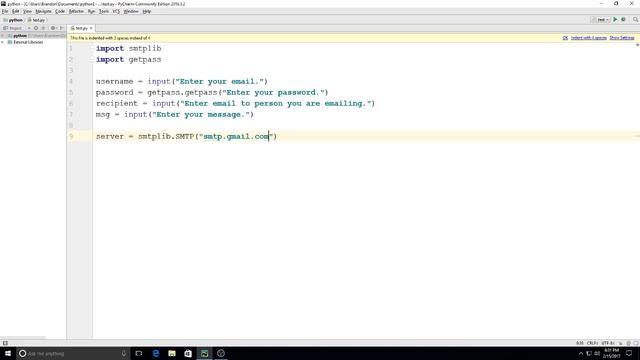Image resolution: width=640 pixels, height=360 pixels.
Task: Click the circular app icon next to PyCharm on taskbar
Action: coord(221,353)
